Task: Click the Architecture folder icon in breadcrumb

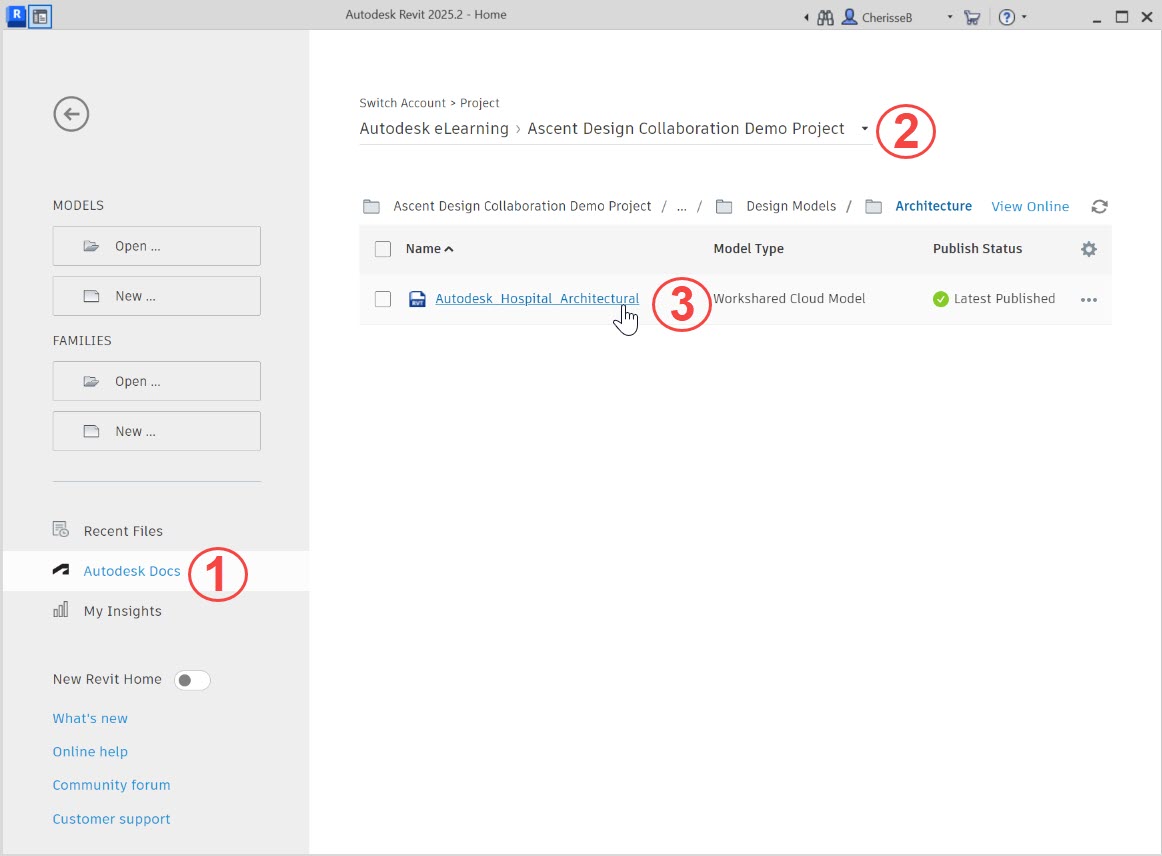Action: click(874, 206)
